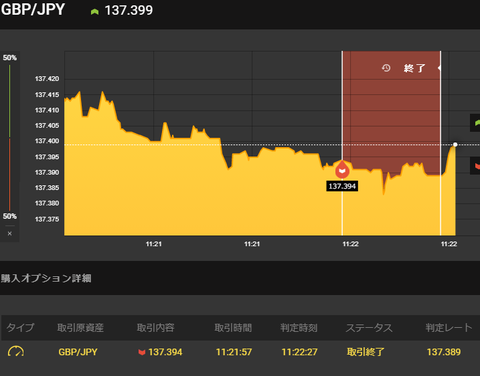Click the lower 50% sentiment label
Image resolution: width=480 pixels, height=376 pixels.
10,216
